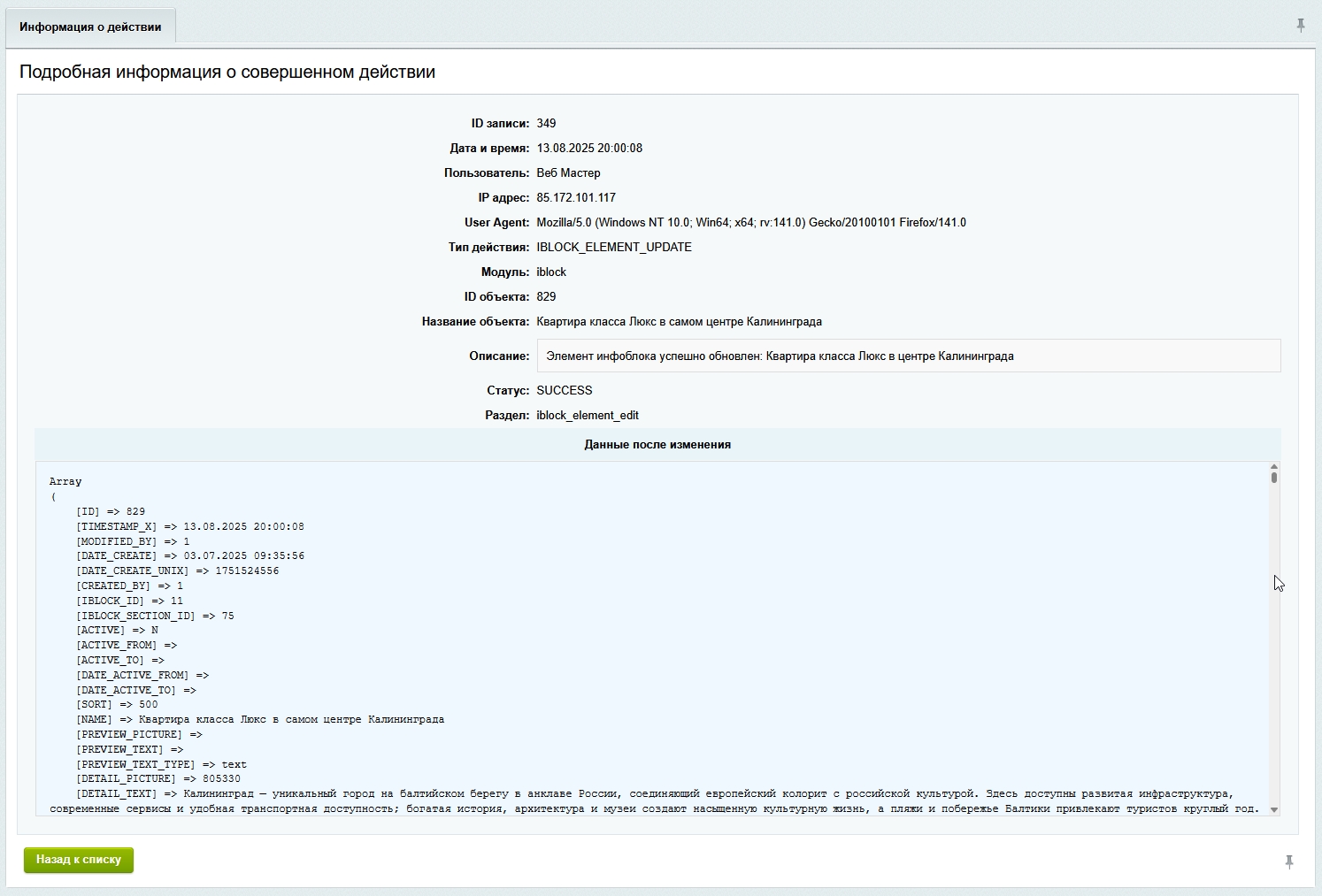Click the Название объекта value text

[x=679, y=322]
